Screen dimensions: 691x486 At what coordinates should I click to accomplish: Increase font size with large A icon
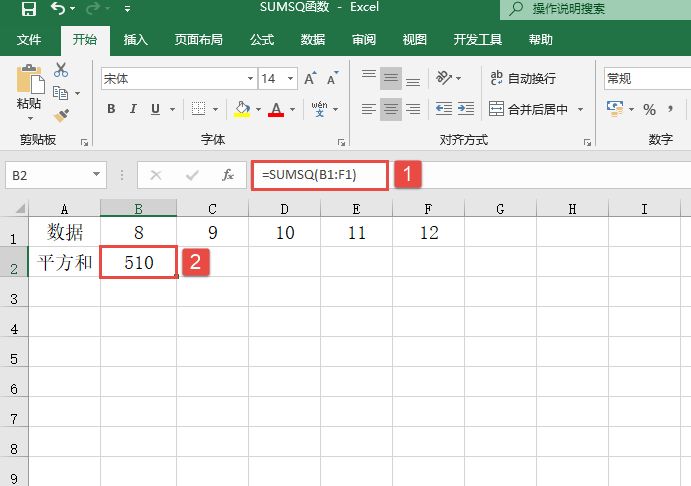click(x=310, y=78)
